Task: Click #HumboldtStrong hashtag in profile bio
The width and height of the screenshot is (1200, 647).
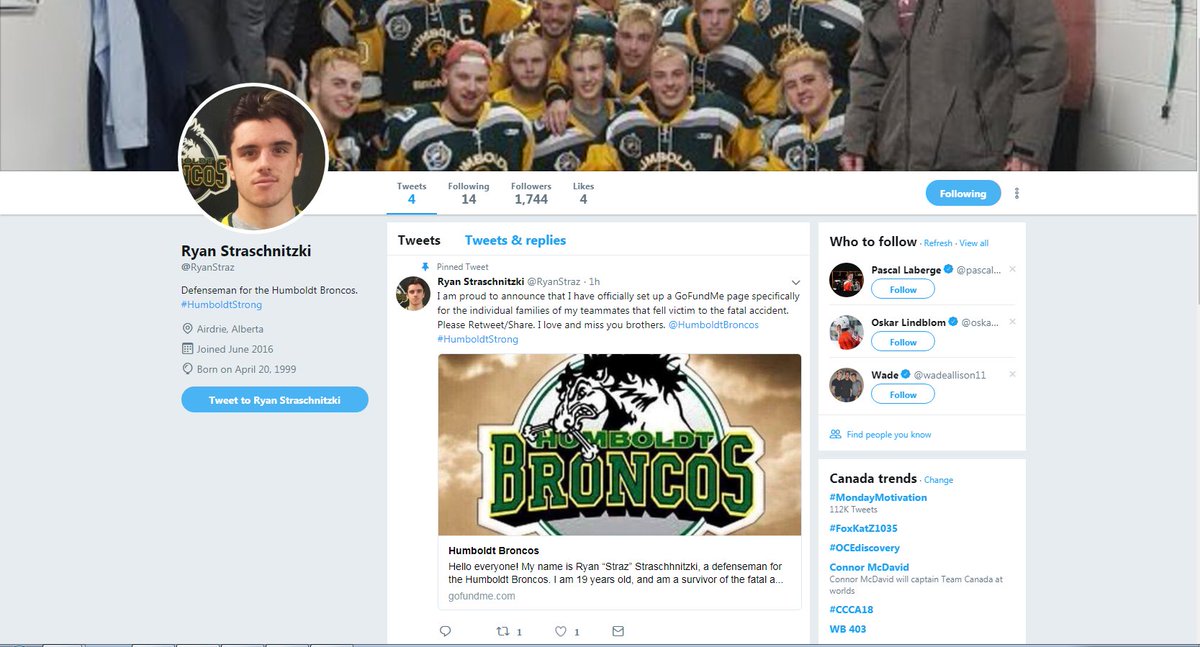Action: [x=221, y=304]
